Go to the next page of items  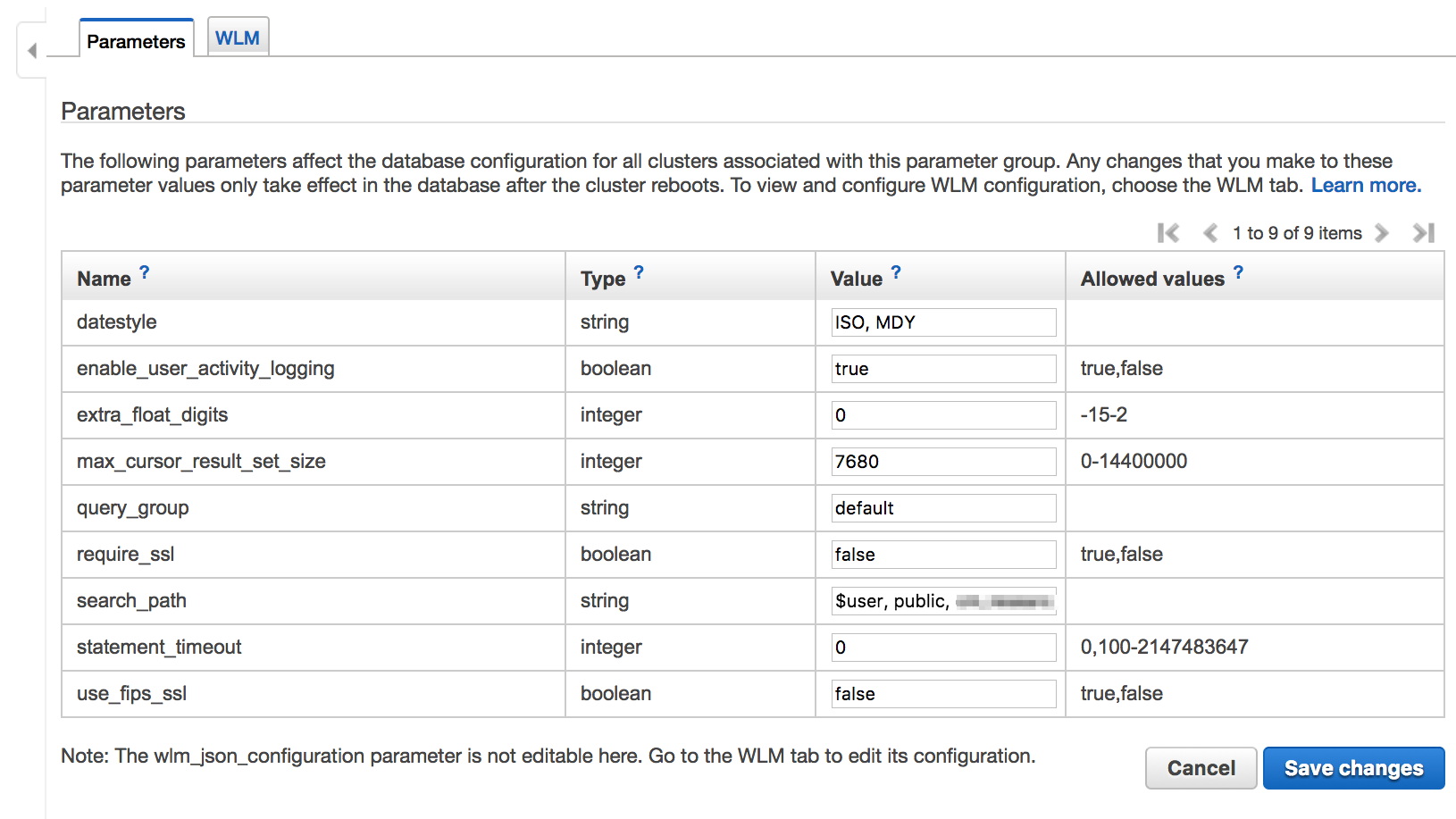coord(1381,232)
